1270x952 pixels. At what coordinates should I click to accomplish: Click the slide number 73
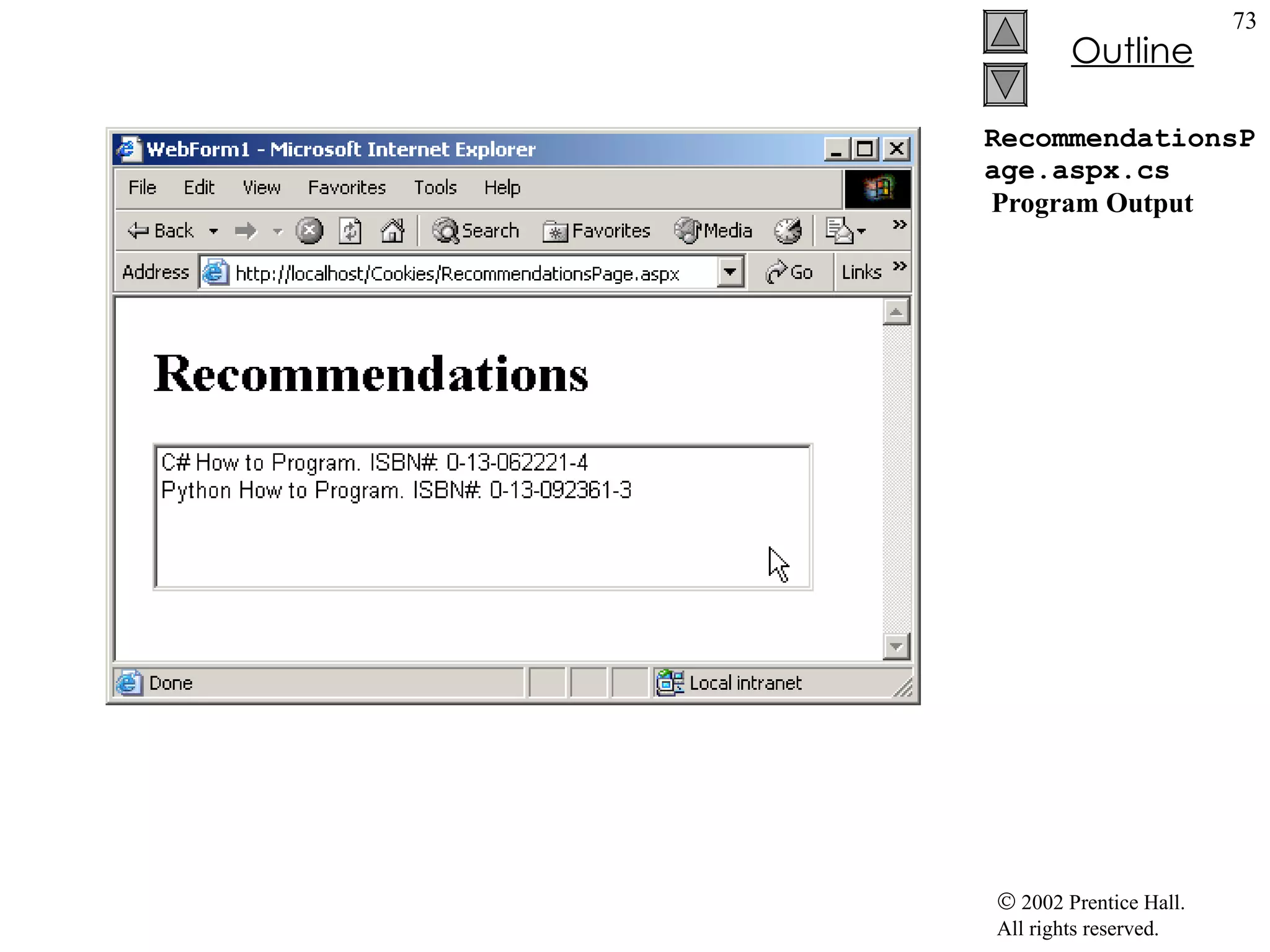coord(1245,21)
